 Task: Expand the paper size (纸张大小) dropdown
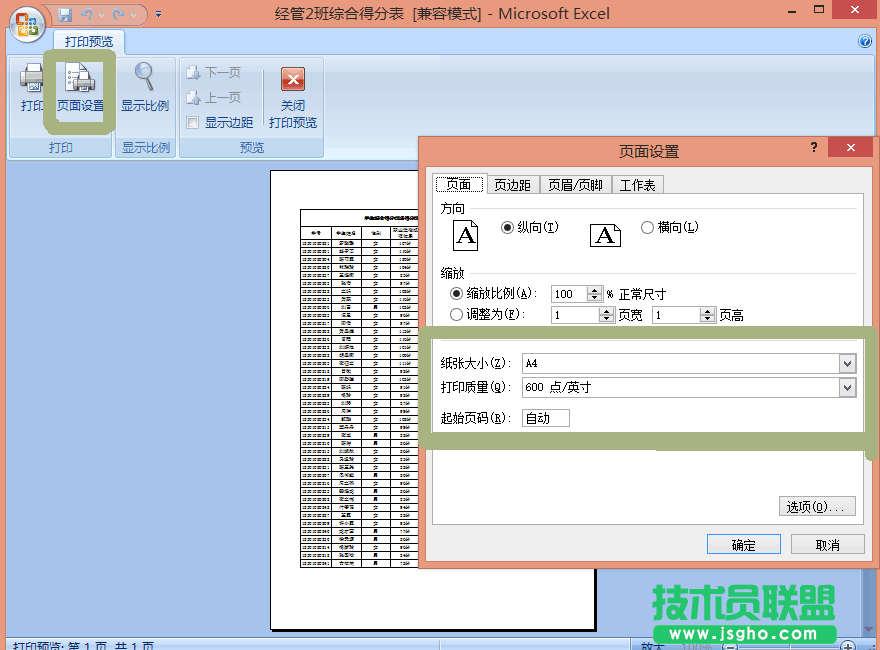coord(847,364)
